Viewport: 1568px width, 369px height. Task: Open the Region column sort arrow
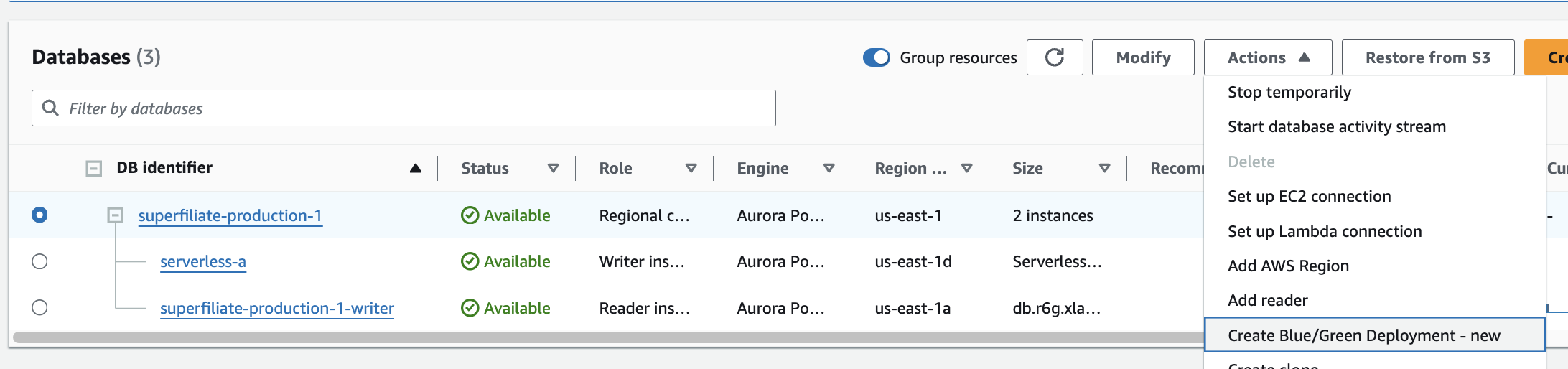pyautogui.click(x=966, y=168)
